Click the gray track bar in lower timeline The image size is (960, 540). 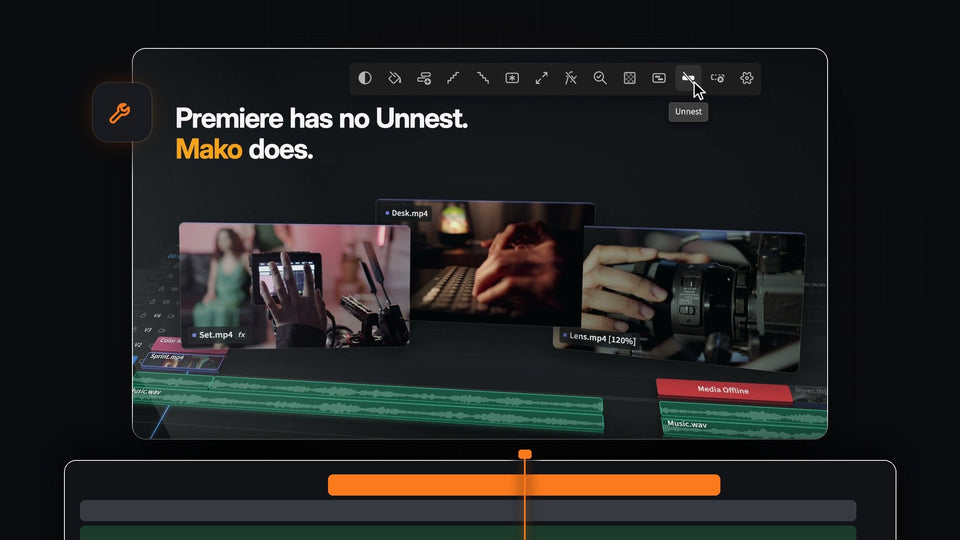pyautogui.click(x=468, y=511)
